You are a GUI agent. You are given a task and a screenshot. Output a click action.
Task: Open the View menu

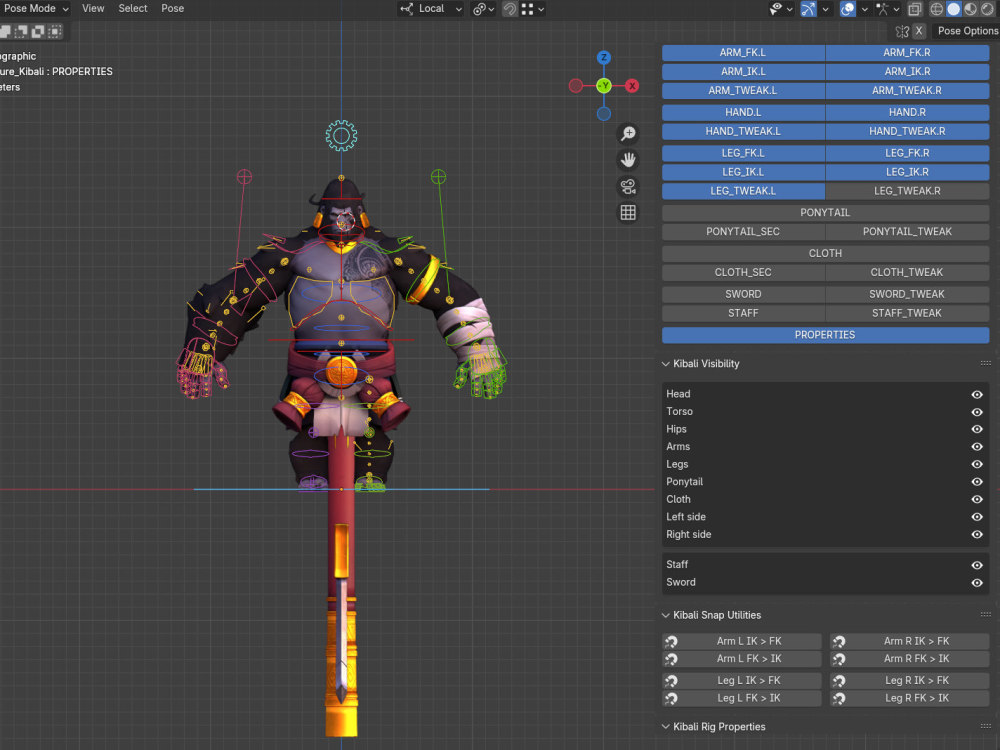92,8
